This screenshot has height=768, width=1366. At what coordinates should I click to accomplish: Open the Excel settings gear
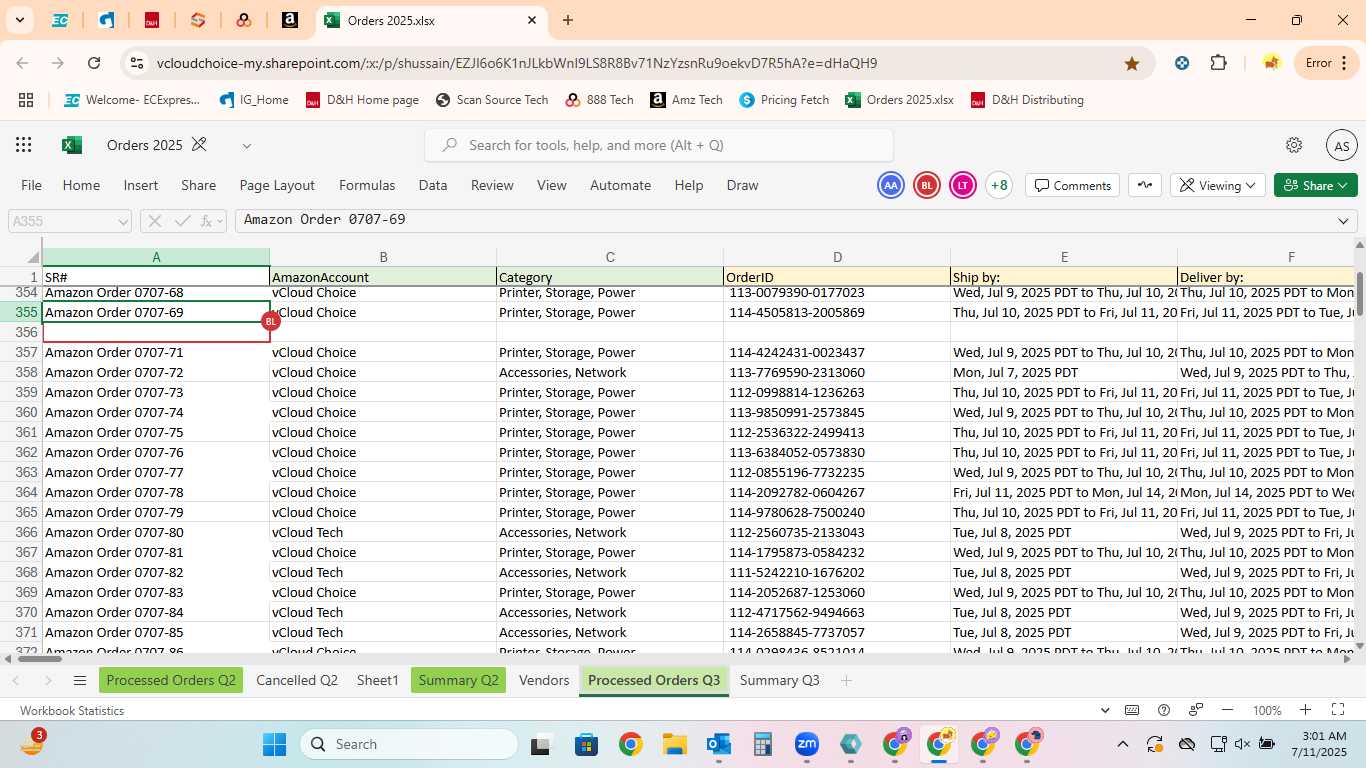1294,145
